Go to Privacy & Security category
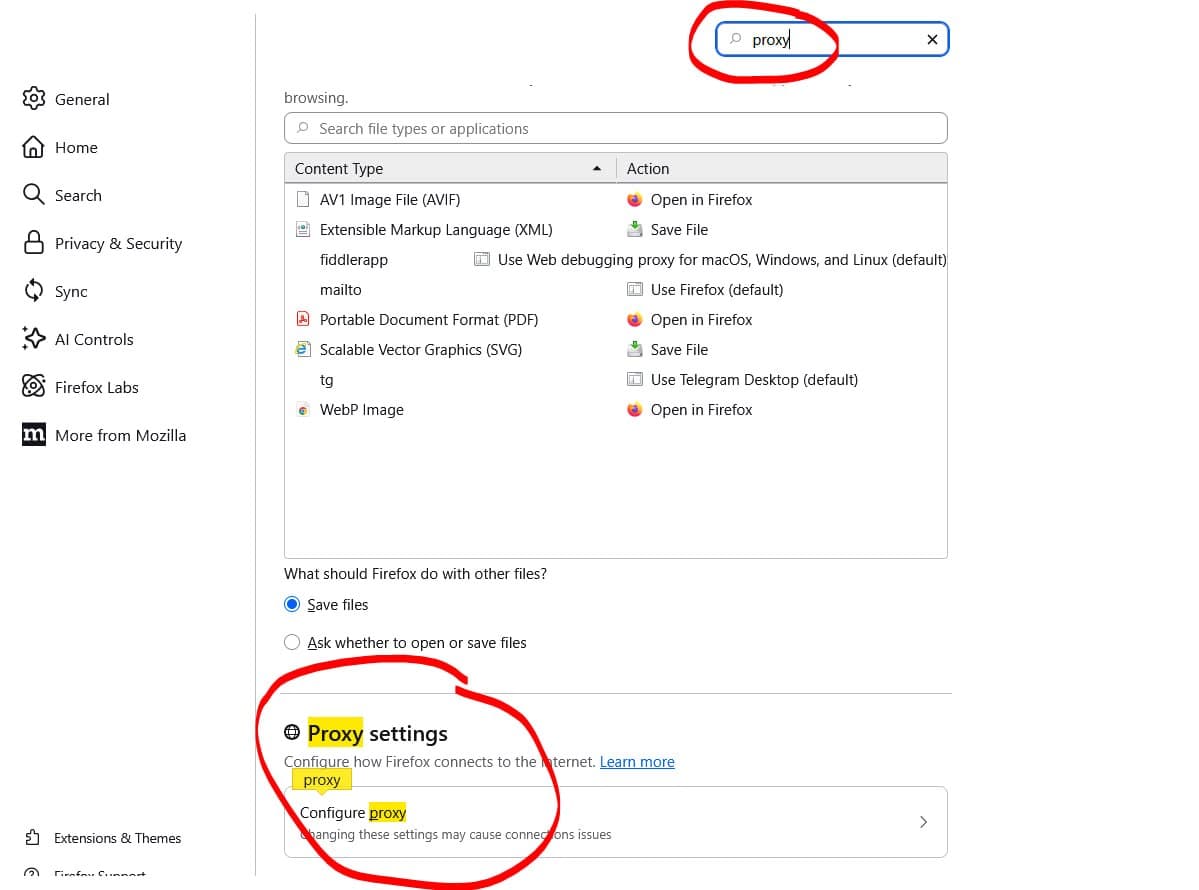1199x890 pixels. tap(118, 243)
